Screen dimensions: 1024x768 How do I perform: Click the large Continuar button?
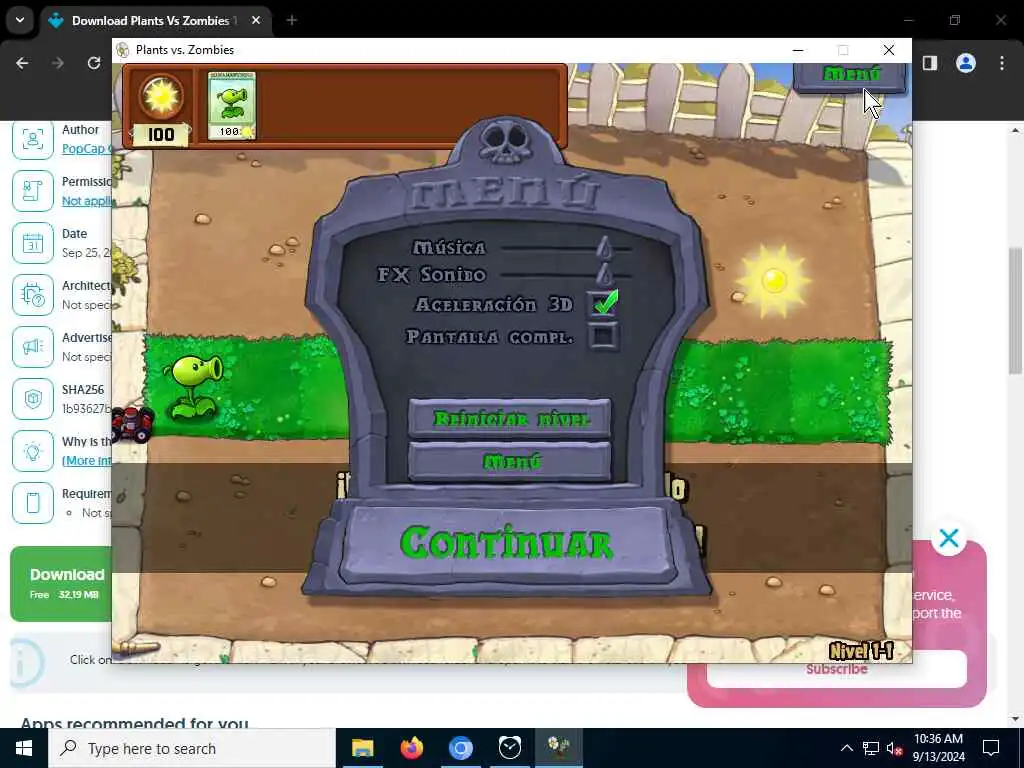(x=507, y=542)
